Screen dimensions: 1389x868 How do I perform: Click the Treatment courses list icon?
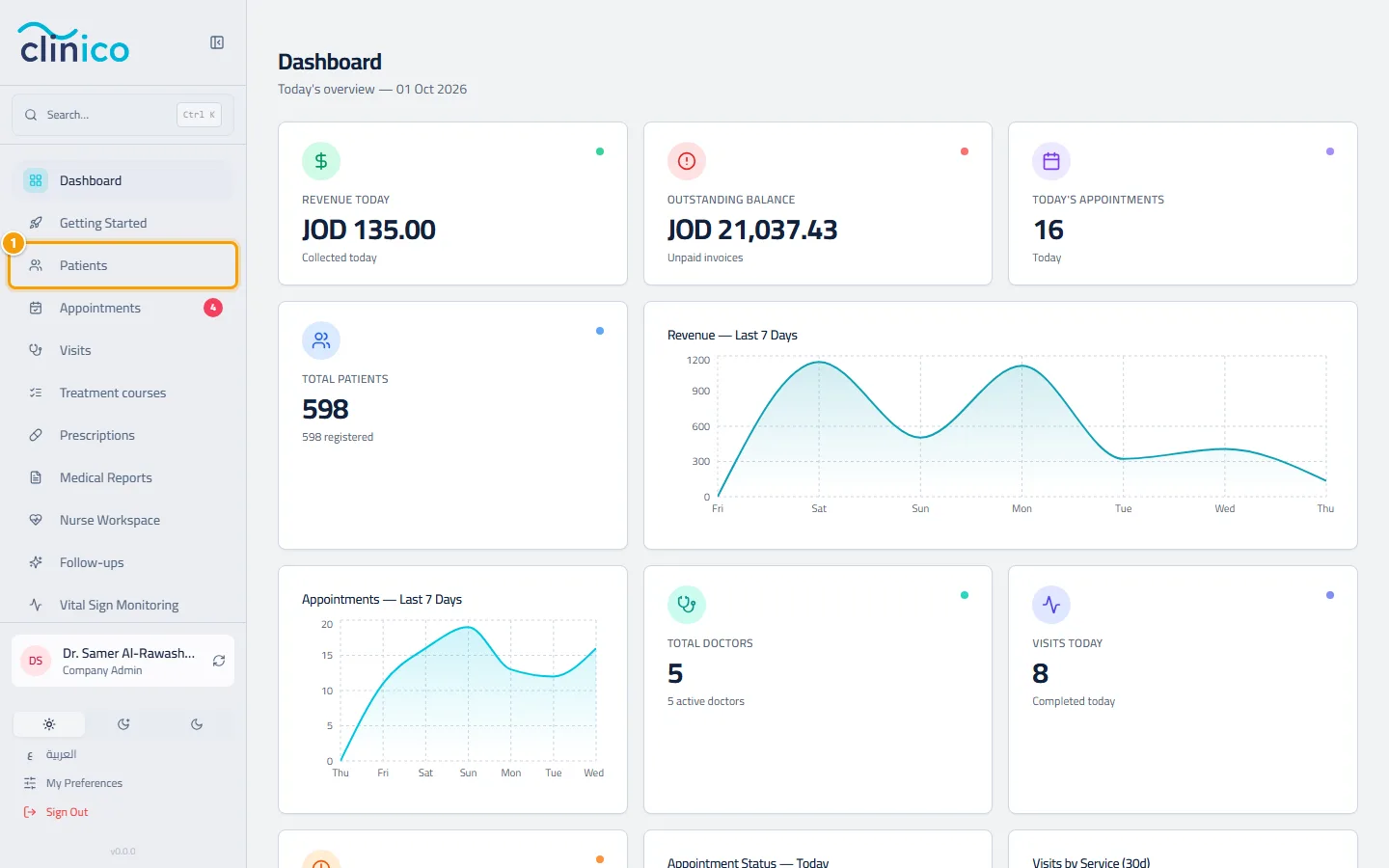36,393
